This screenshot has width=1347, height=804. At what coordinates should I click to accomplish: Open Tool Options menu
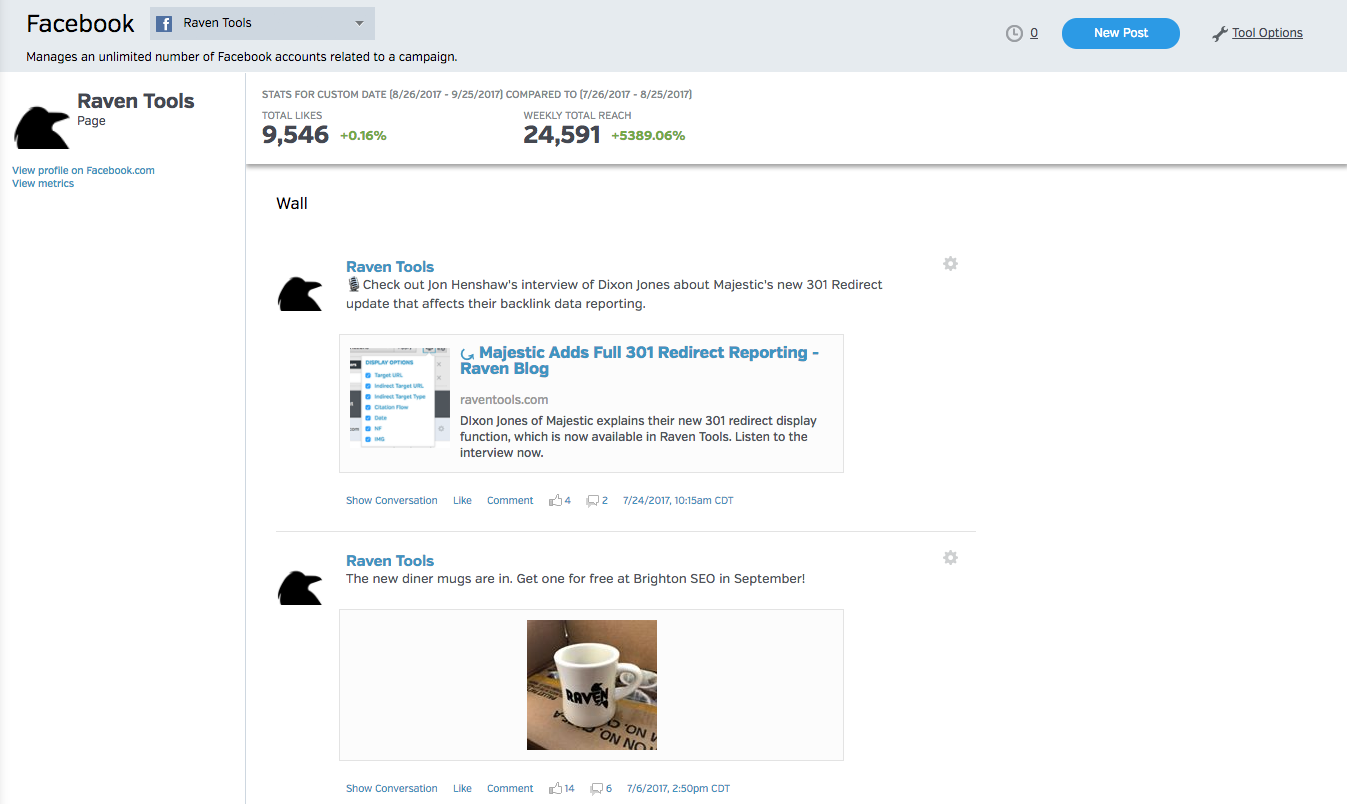click(x=1267, y=33)
